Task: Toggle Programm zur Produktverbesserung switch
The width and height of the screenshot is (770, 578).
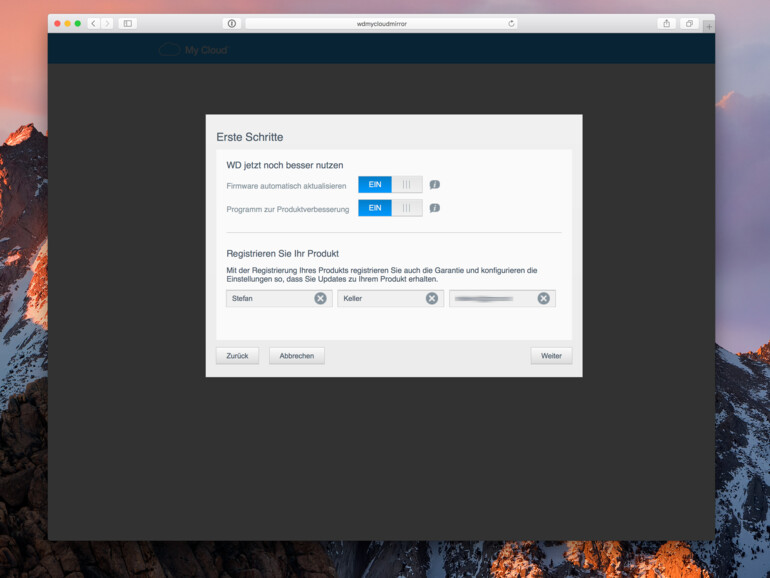Action: [x=390, y=208]
